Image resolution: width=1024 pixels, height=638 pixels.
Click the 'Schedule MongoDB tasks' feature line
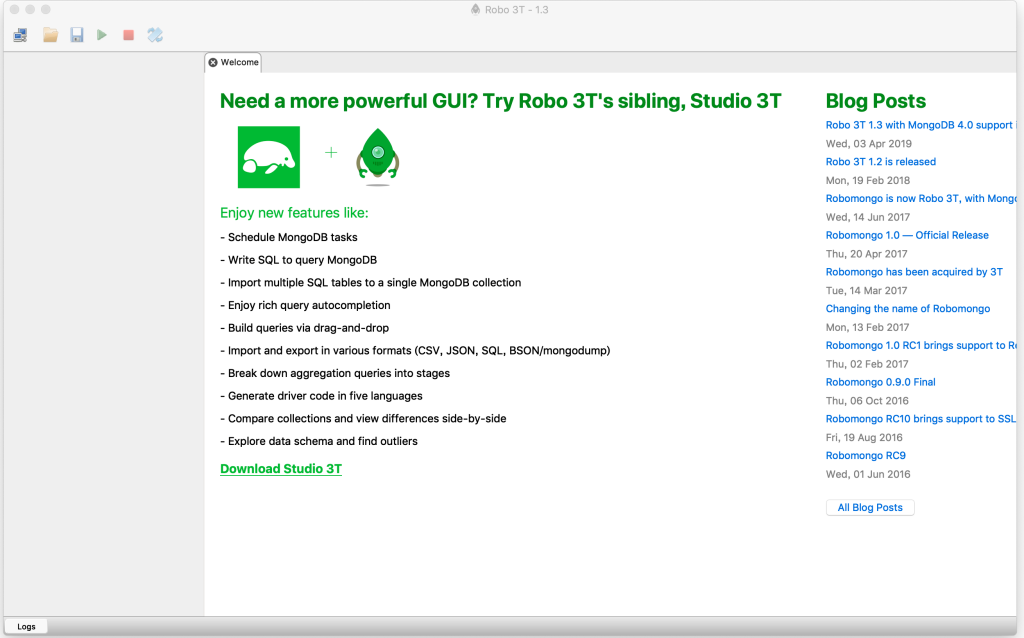coord(289,238)
